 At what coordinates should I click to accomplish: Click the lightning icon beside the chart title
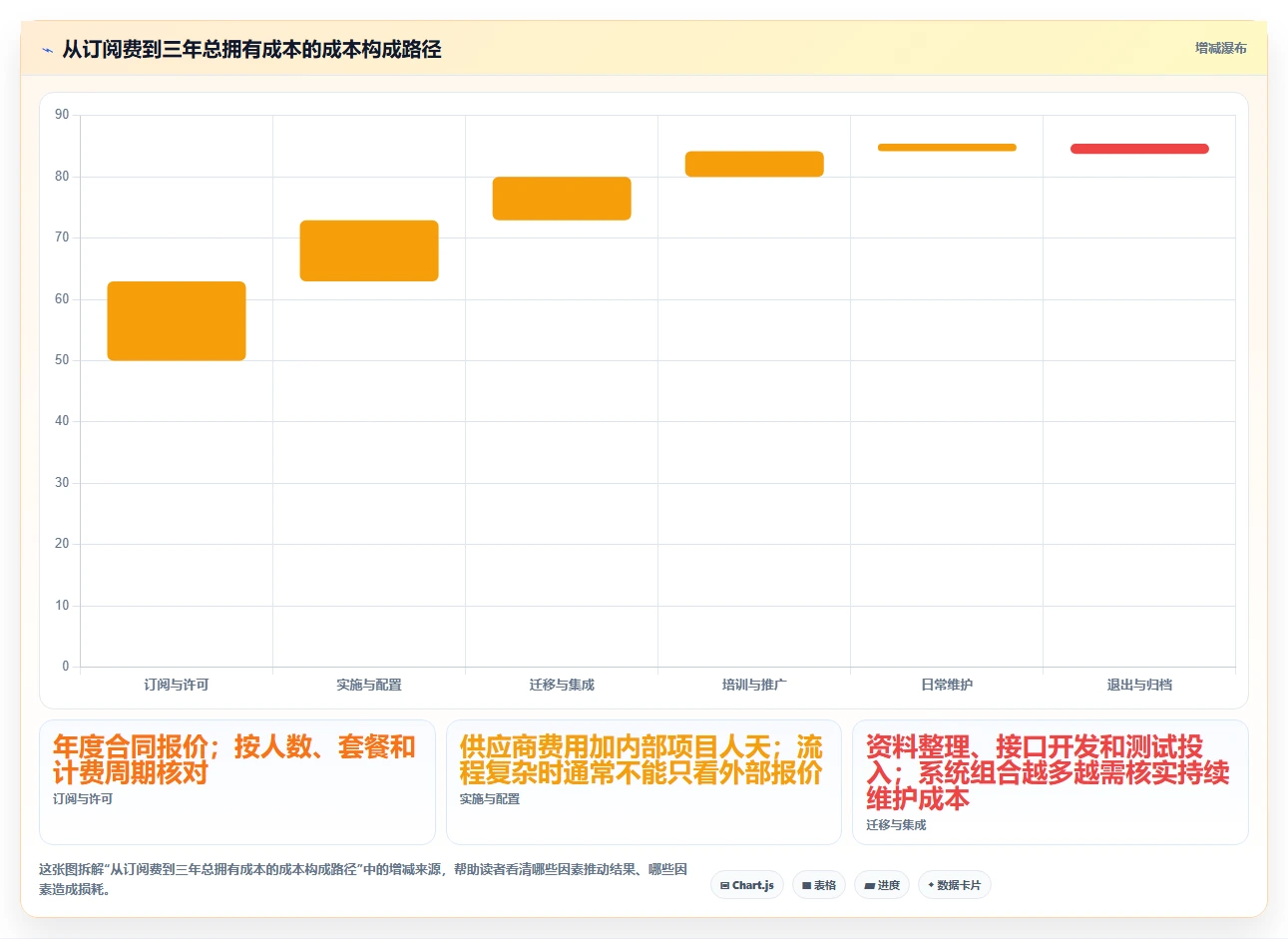pyautogui.click(x=47, y=50)
